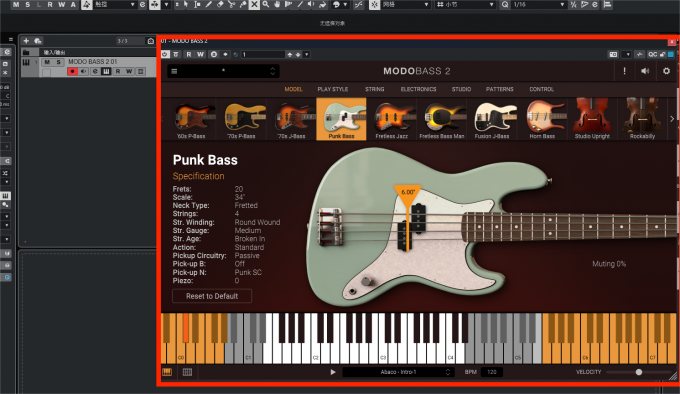
Task: Solo the MODO BASS 2 01 track
Action: tap(58, 62)
